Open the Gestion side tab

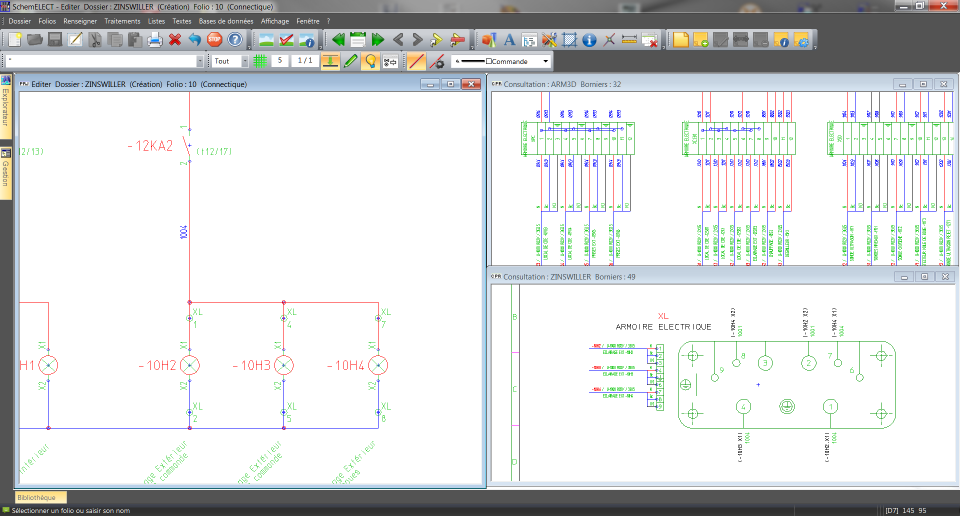[6, 173]
